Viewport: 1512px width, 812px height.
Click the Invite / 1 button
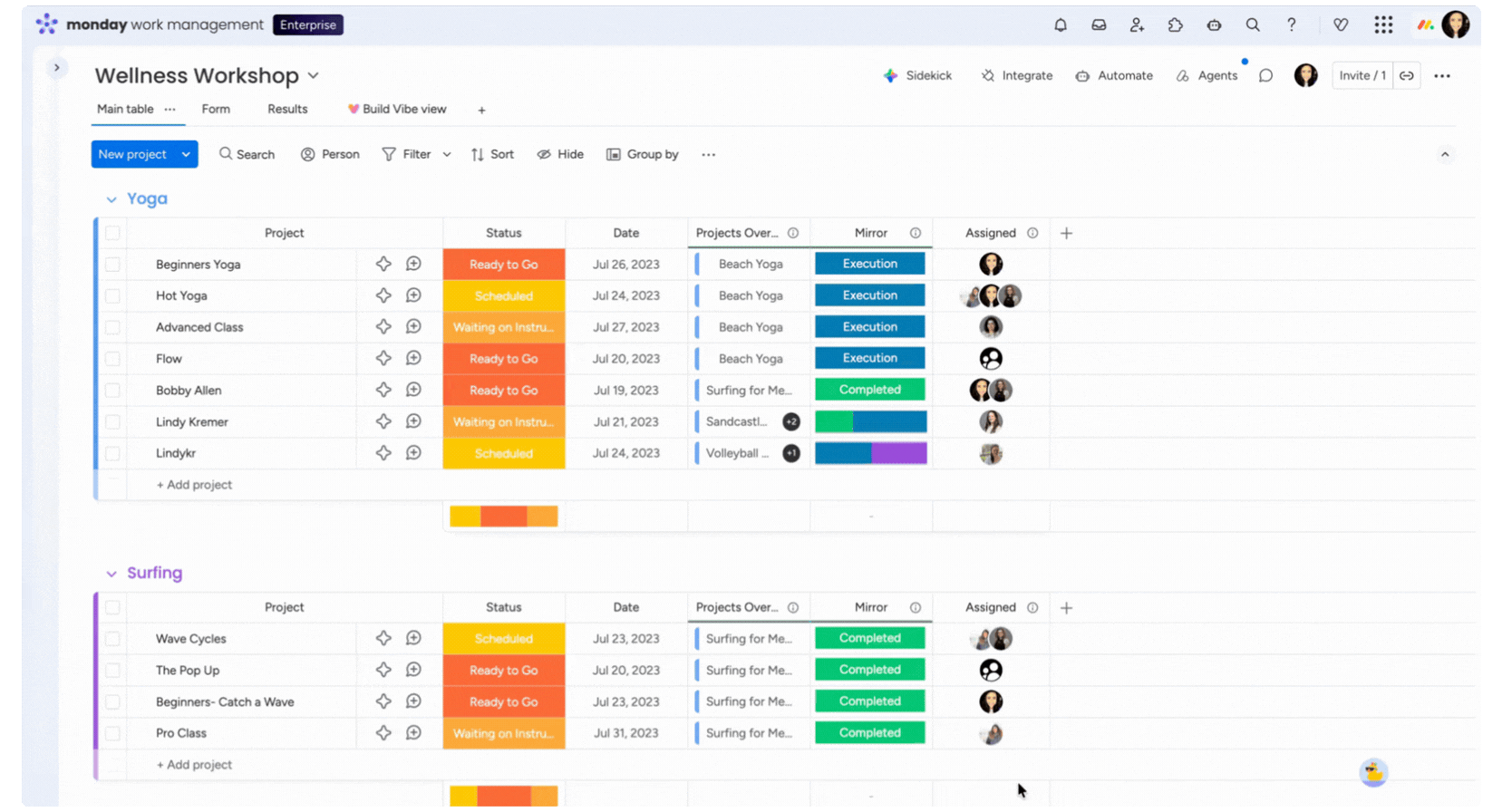[1362, 76]
